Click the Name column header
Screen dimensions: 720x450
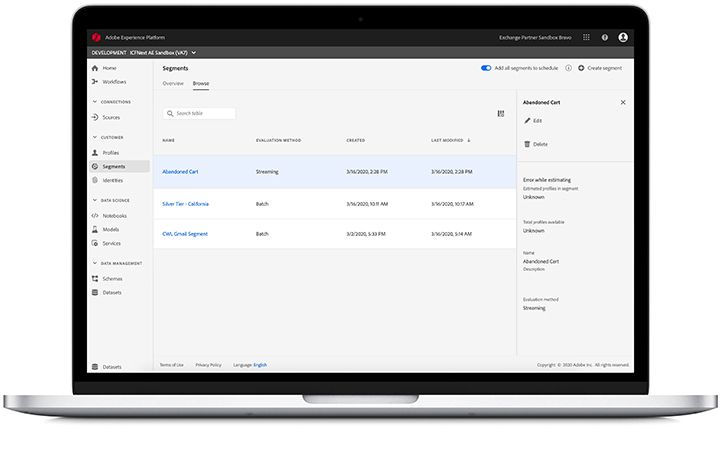click(x=168, y=140)
